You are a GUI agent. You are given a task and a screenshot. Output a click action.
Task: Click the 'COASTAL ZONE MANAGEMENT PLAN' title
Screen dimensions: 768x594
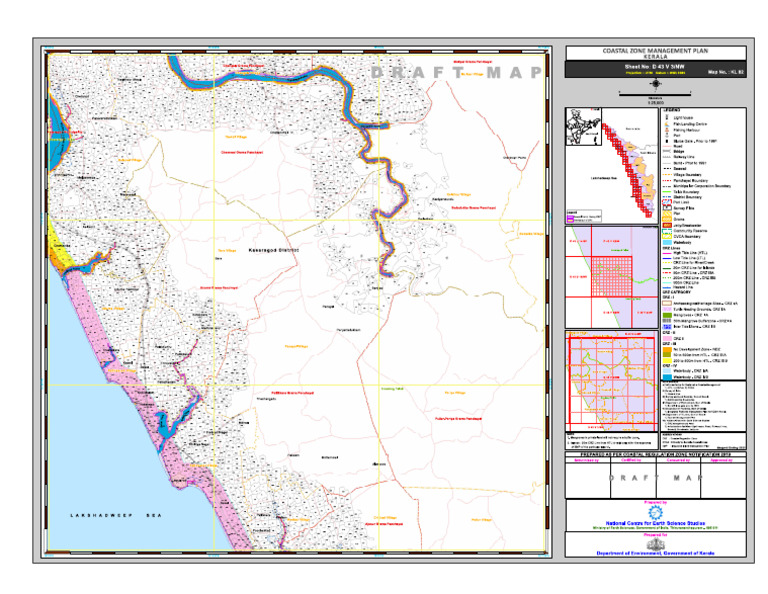click(x=655, y=50)
